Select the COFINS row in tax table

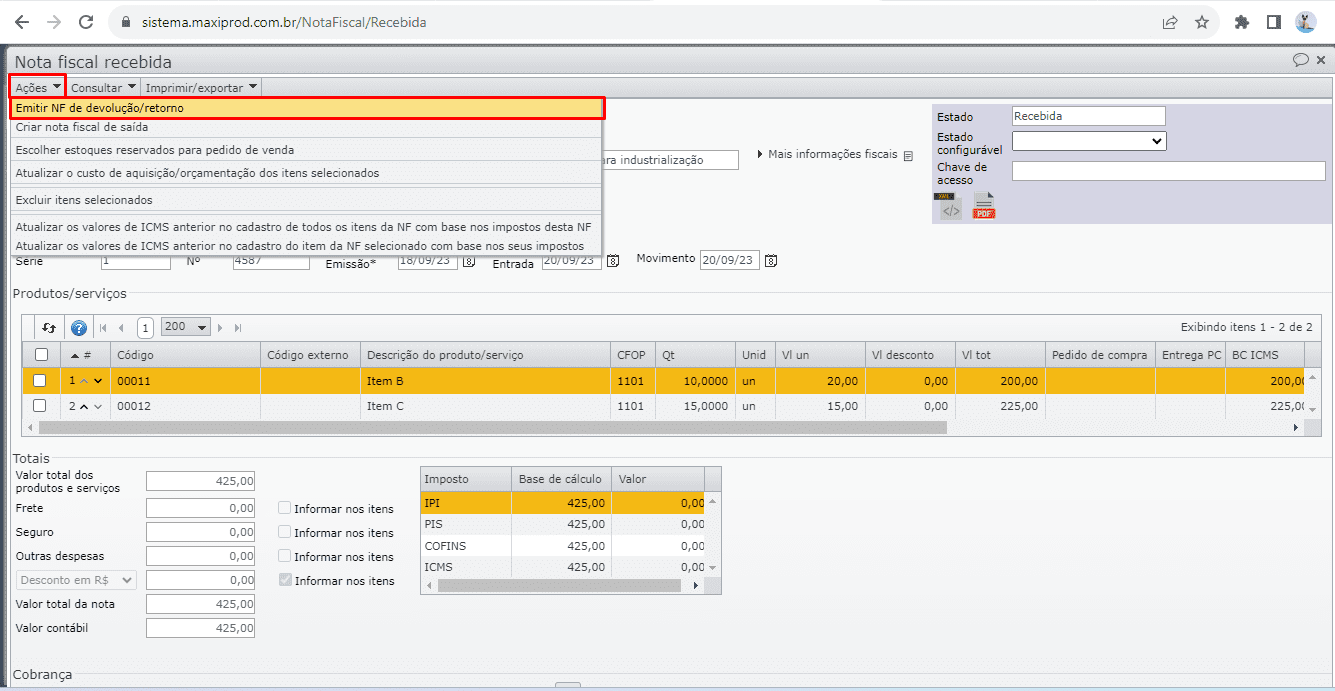click(x=563, y=546)
